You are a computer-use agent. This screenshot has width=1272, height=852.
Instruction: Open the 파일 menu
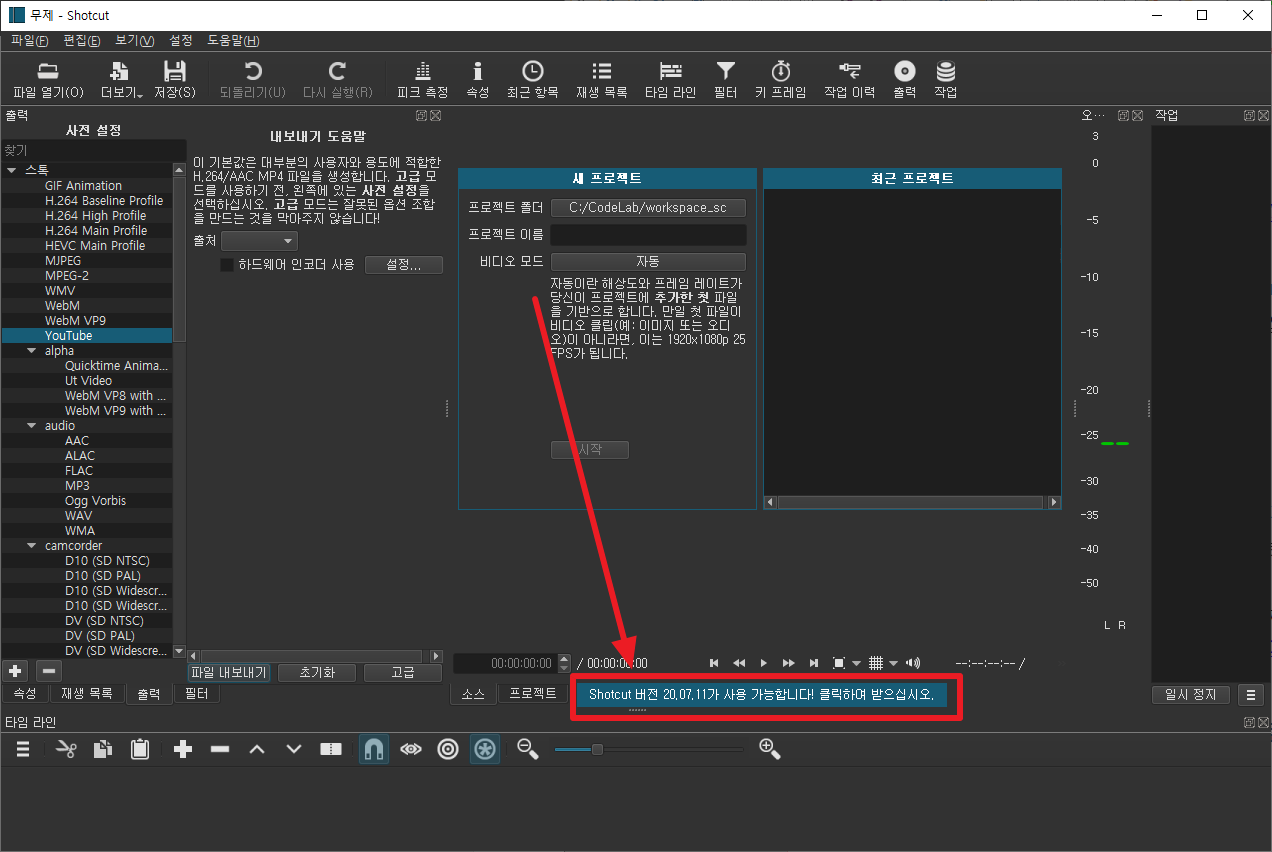29,41
